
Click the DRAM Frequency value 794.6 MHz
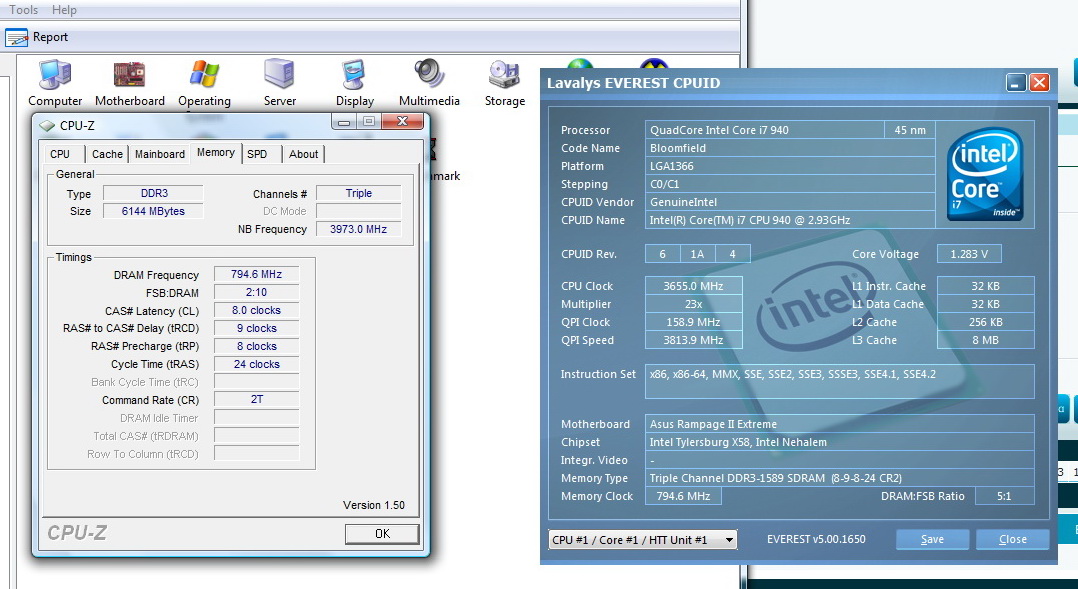point(256,274)
